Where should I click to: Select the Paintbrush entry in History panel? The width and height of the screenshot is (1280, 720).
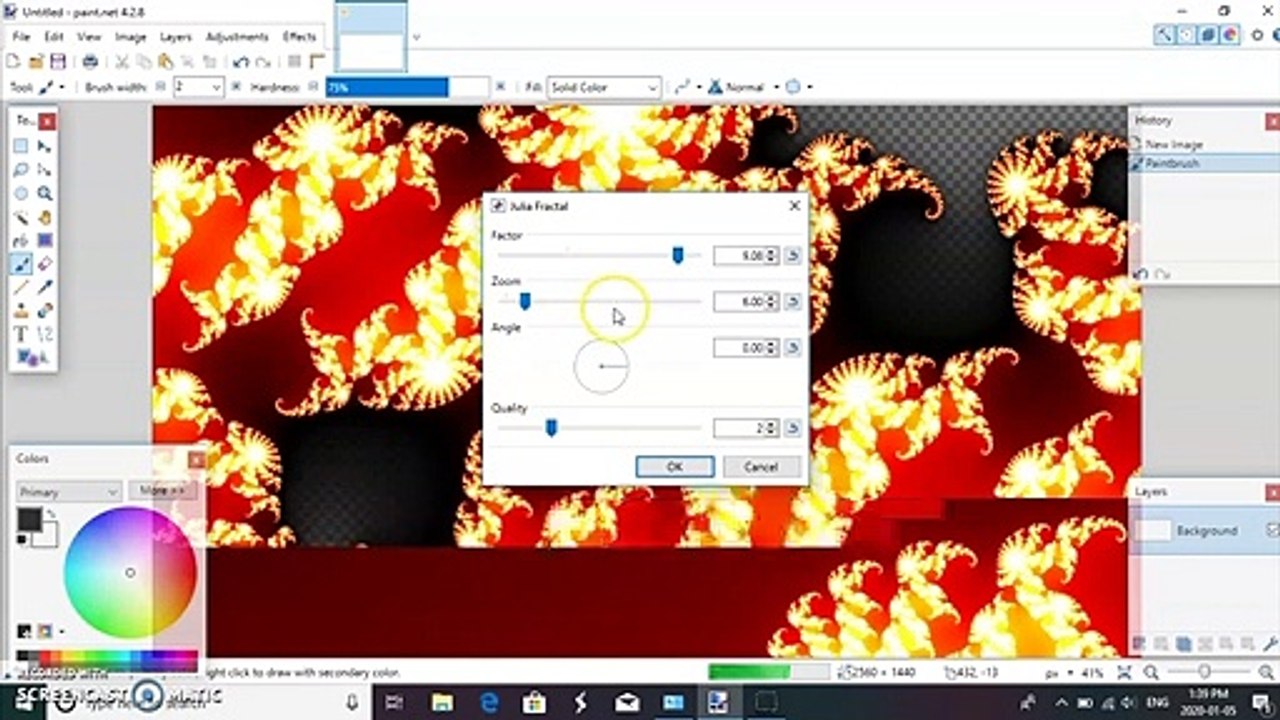tap(1204, 163)
